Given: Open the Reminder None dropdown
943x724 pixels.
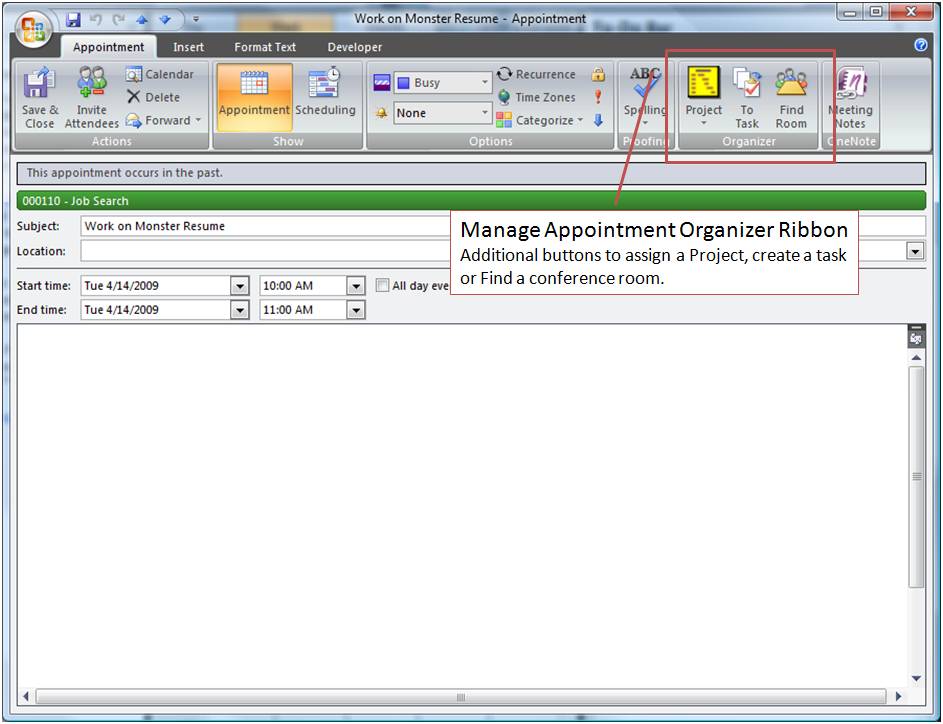Looking at the screenshot, I should tap(486, 113).
